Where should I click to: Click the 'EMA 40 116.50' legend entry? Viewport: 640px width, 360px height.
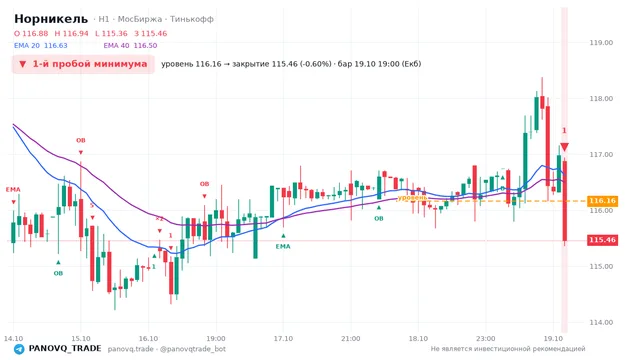[130, 45]
